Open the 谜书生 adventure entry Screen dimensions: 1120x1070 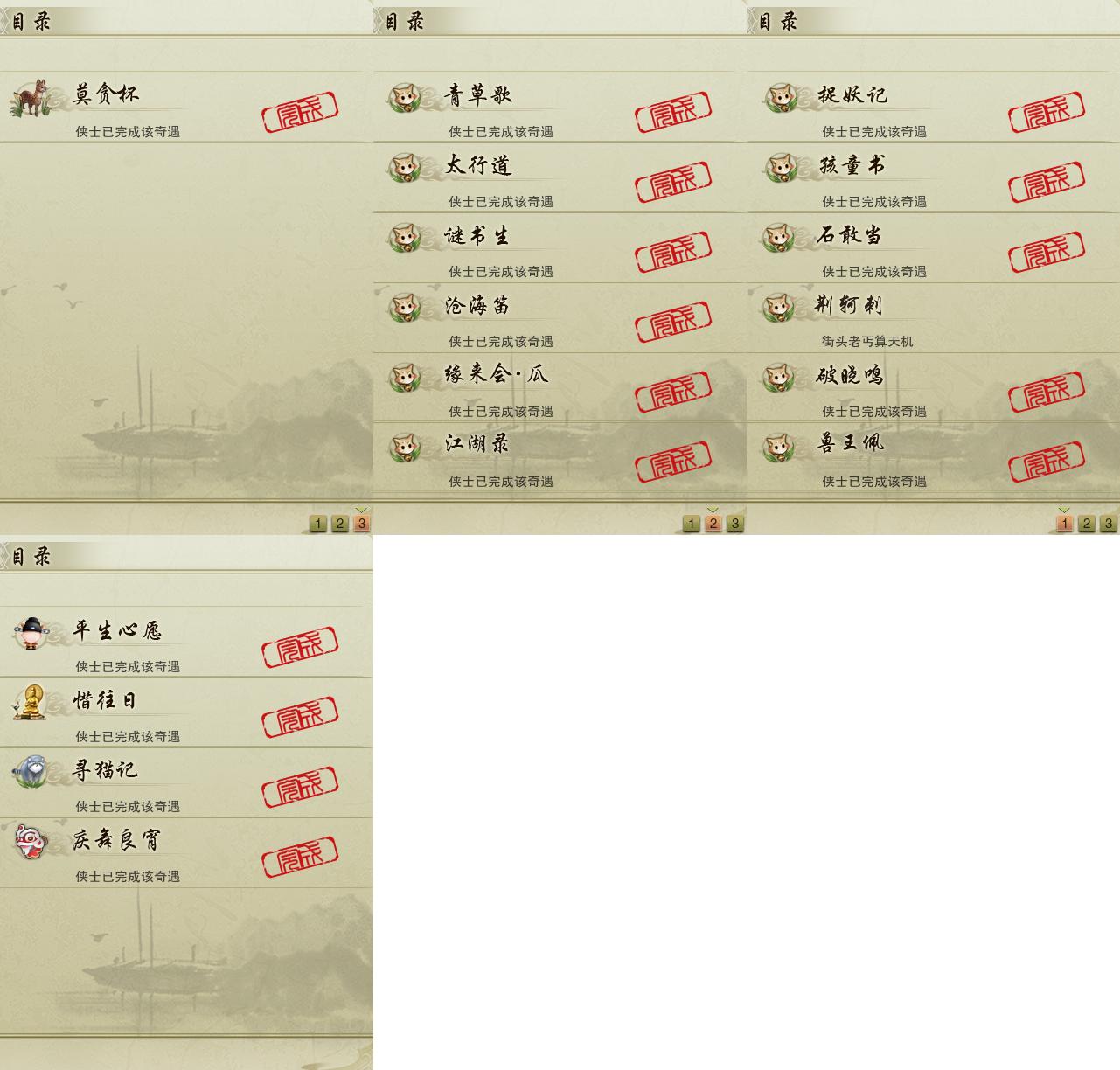tap(560, 247)
